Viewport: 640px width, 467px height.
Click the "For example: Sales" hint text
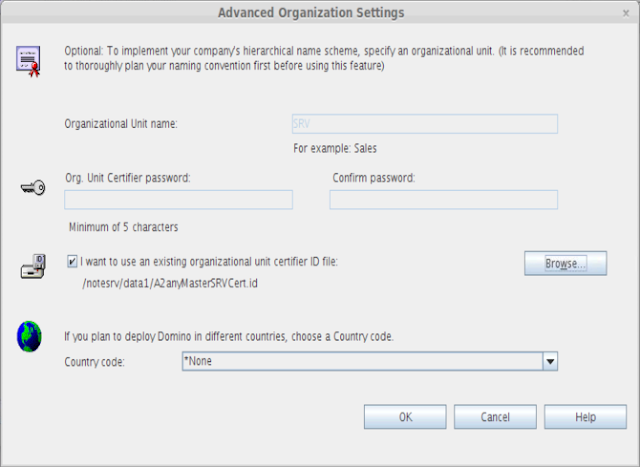click(335, 148)
